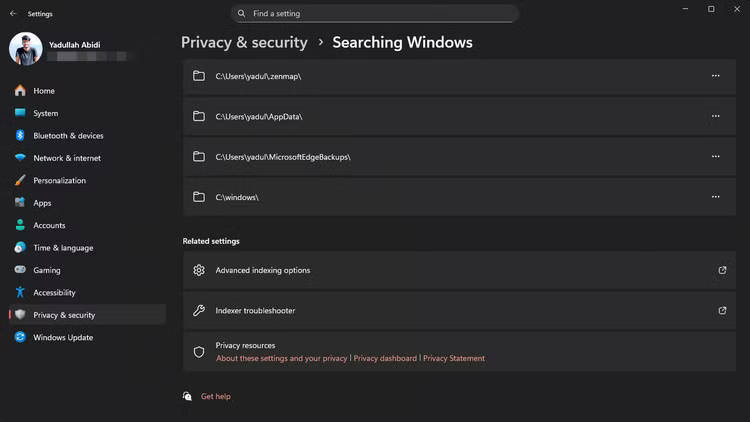Open more options for C:\windows\ folder
Viewport: 750px width, 422px height.
pos(715,197)
